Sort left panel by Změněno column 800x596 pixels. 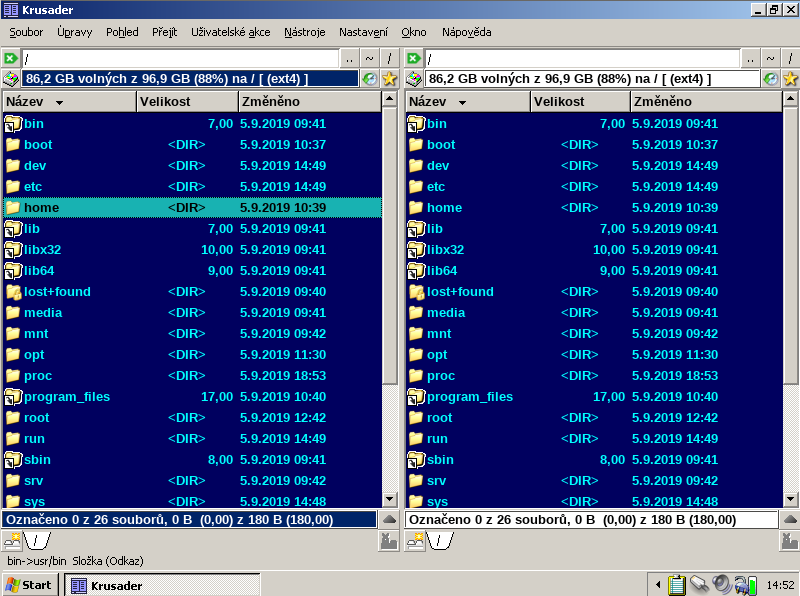click(310, 102)
